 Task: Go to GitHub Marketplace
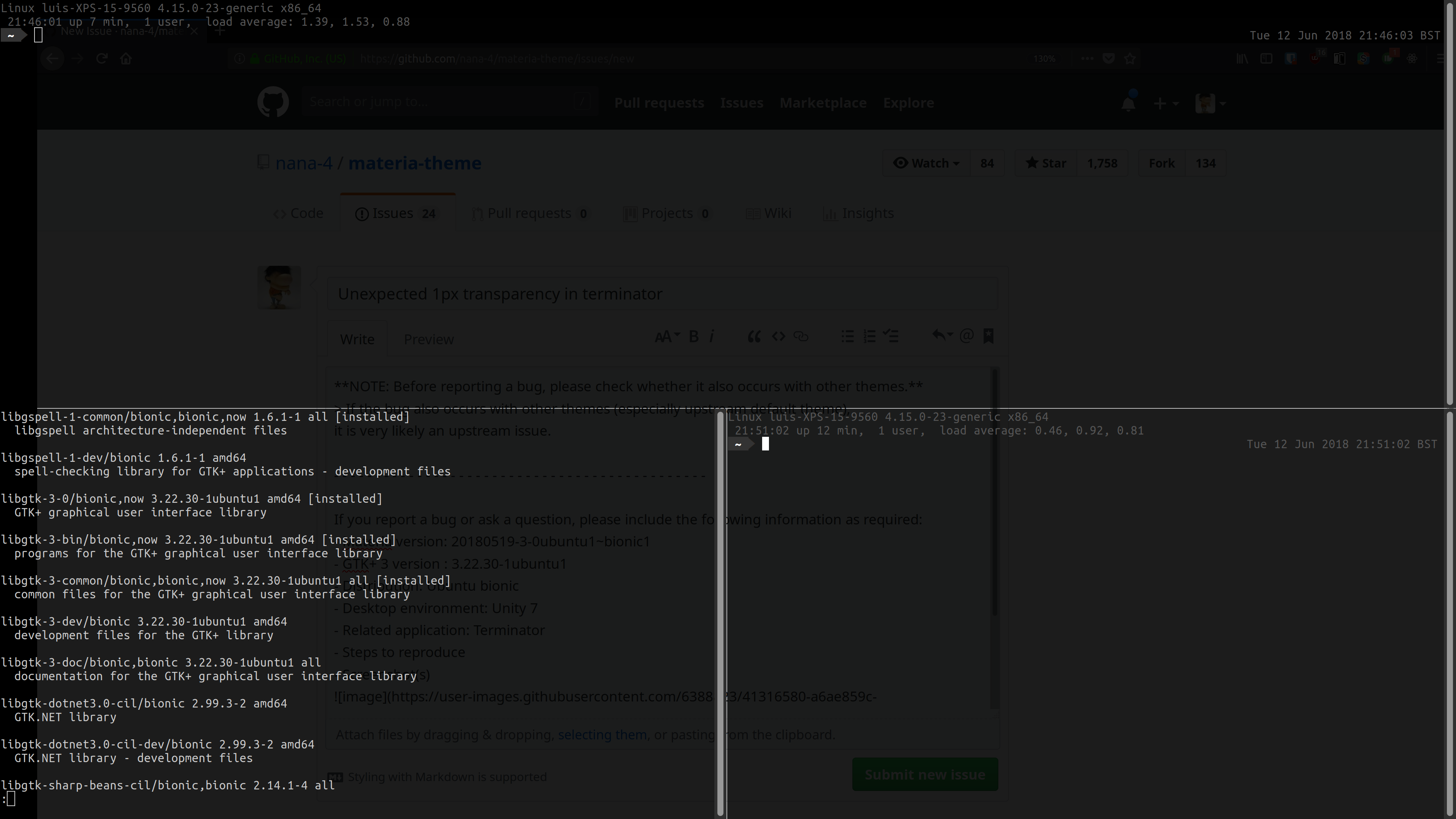[823, 103]
